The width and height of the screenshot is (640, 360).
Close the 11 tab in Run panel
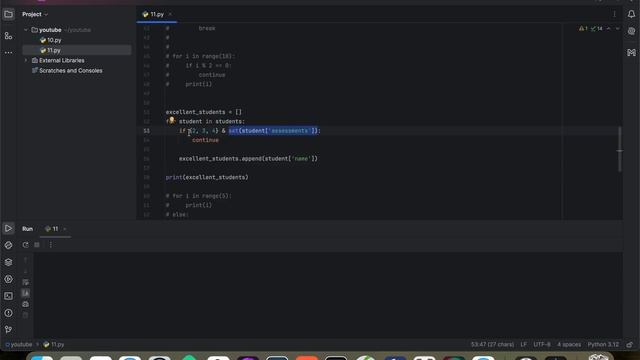(x=65, y=229)
